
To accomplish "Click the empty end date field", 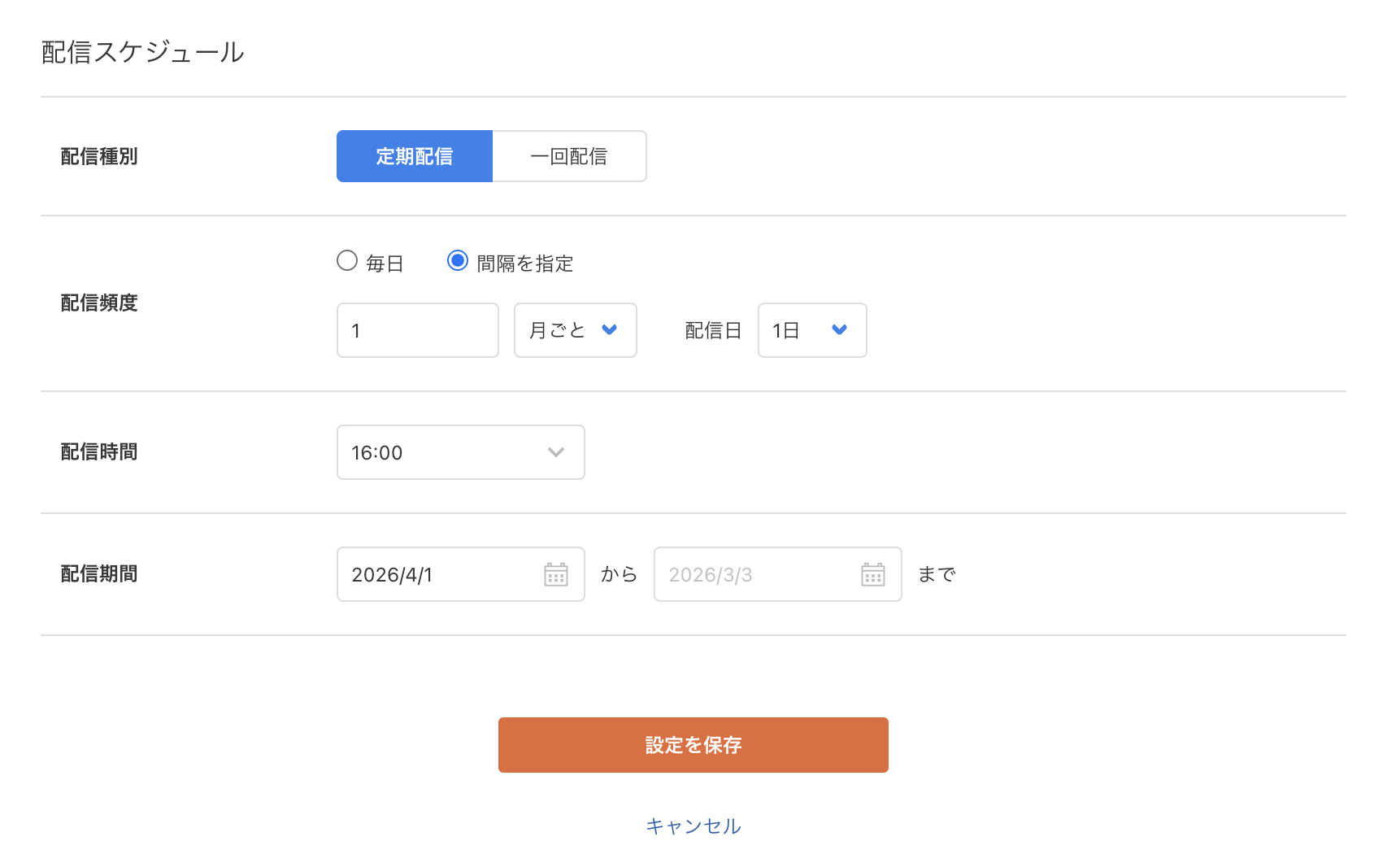I will (x=756, y=574).
